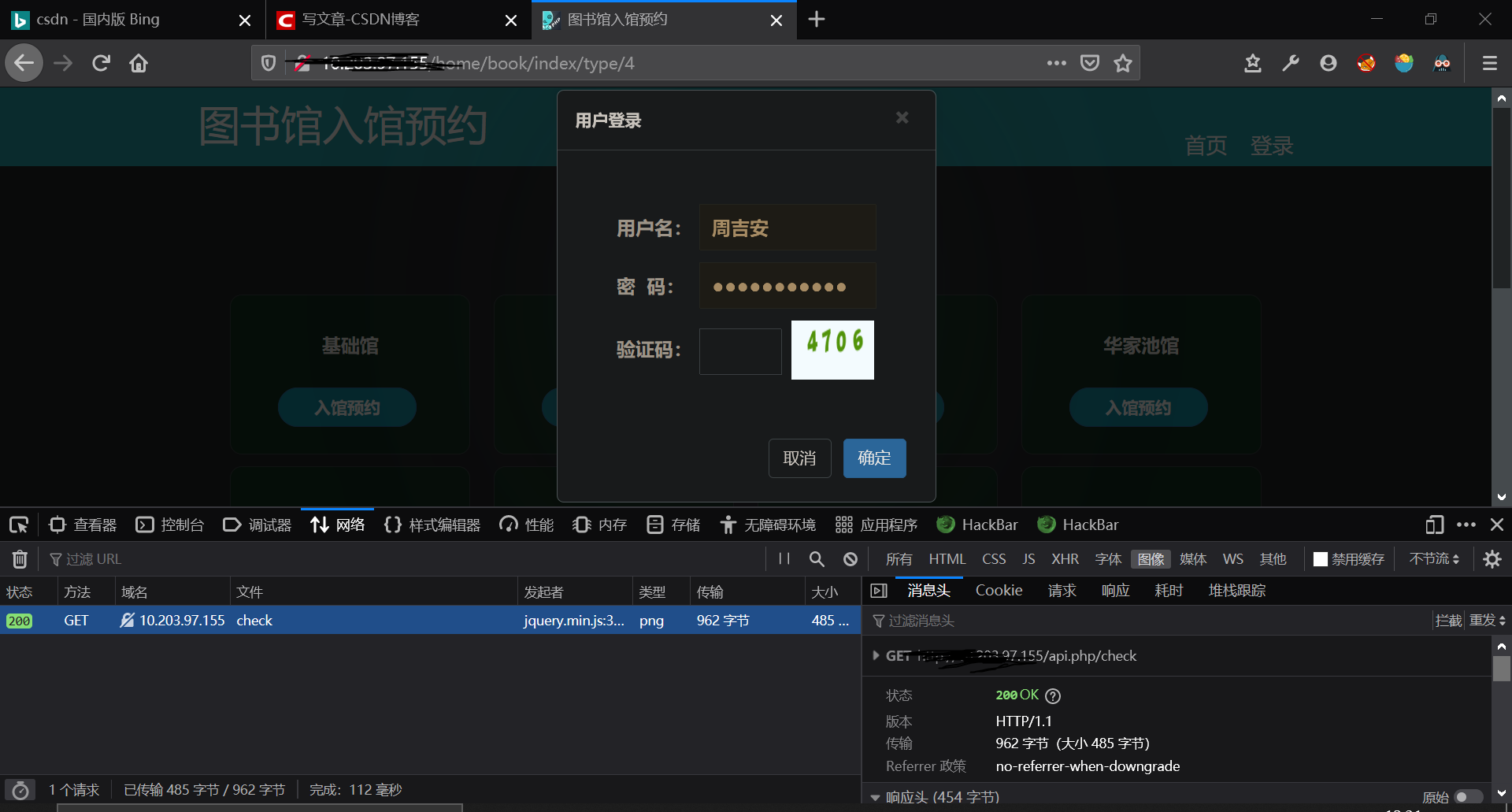Screen dimensions: 1512x812
Task: Filter requests by 所有
Action: 899,559
